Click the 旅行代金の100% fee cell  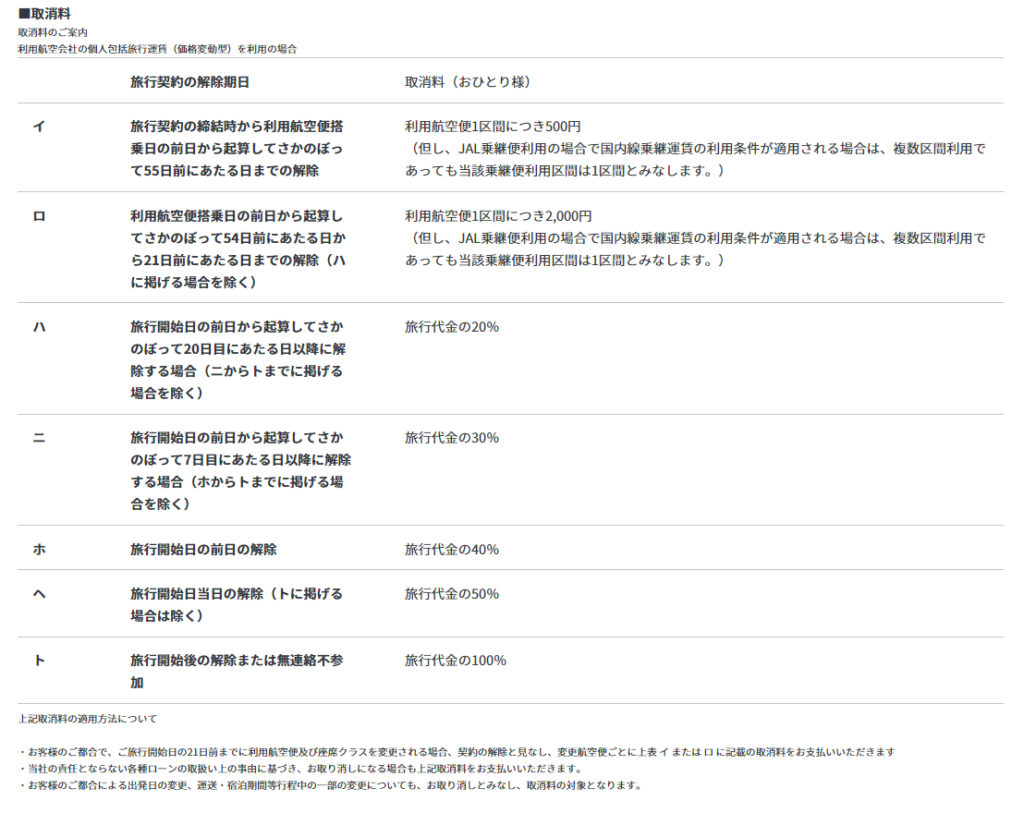[455, 660]
